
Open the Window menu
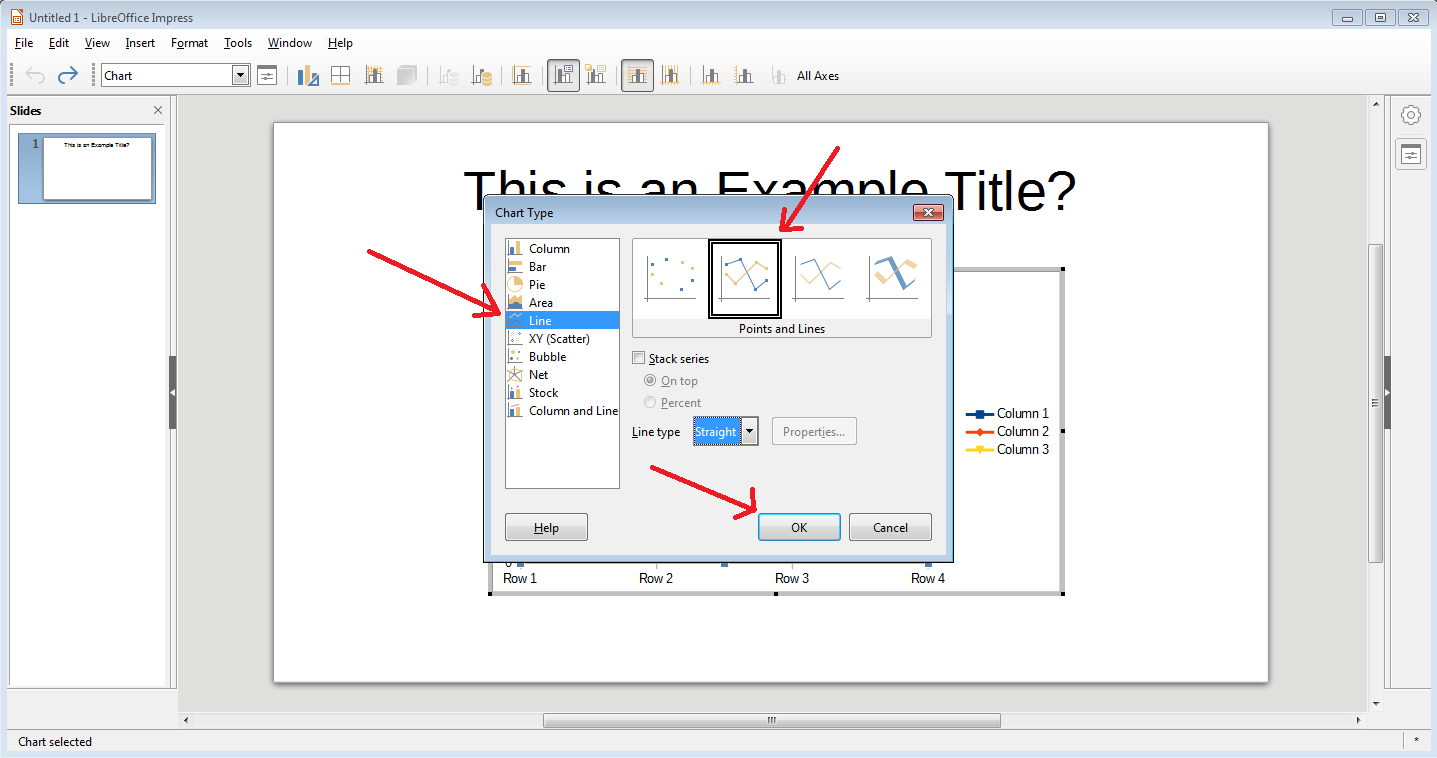tap(290, 43)
